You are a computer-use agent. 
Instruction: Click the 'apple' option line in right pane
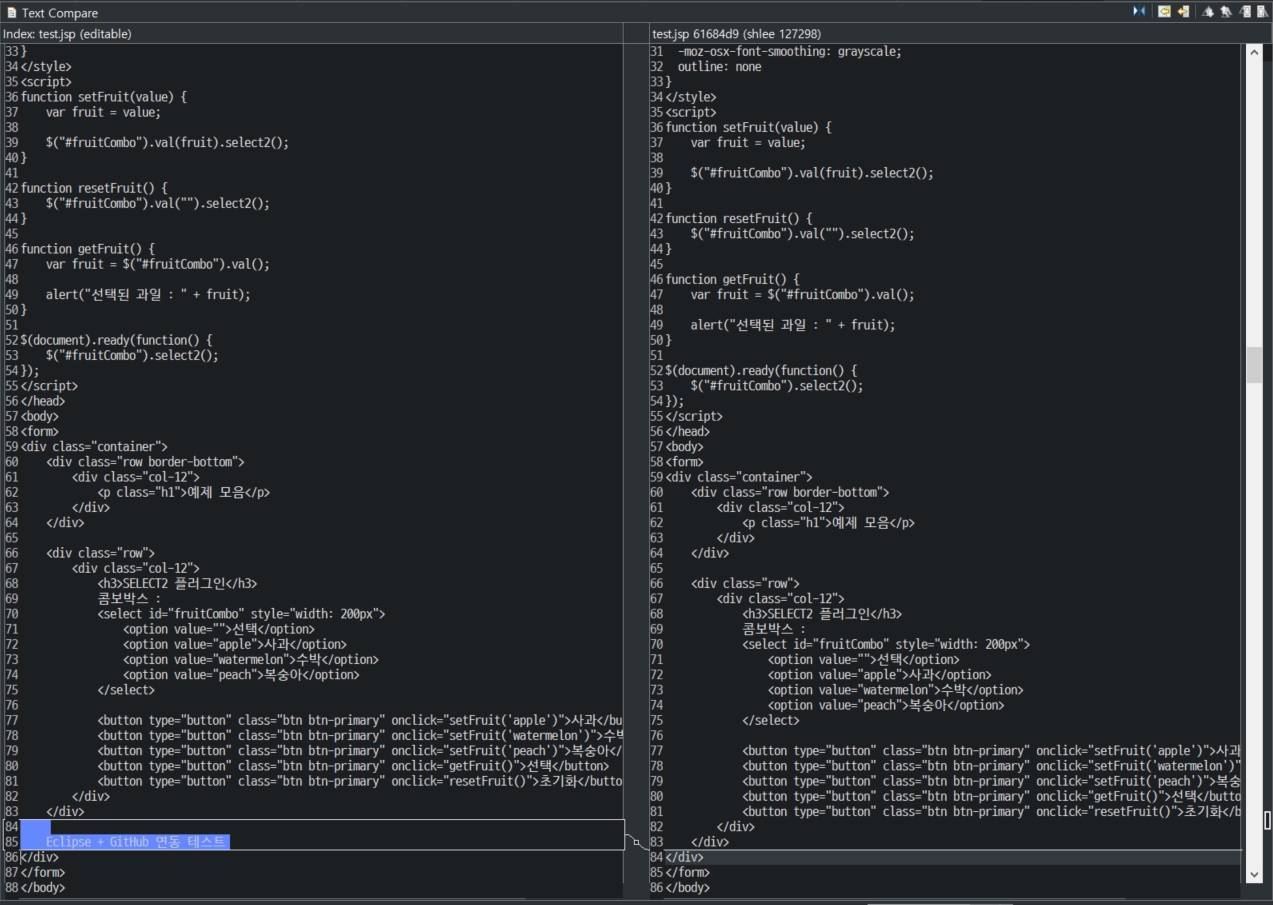click(880, 675)
